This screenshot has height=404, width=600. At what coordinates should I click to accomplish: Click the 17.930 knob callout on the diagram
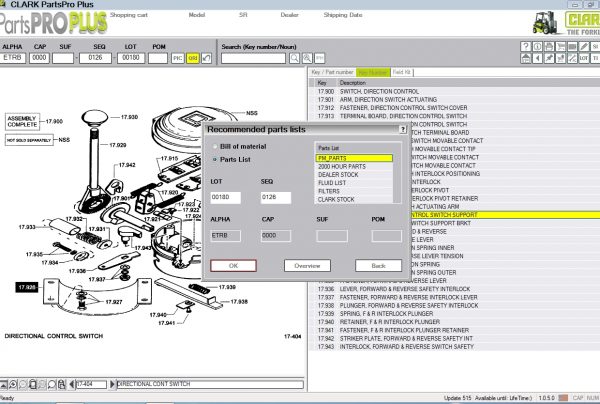129,117
